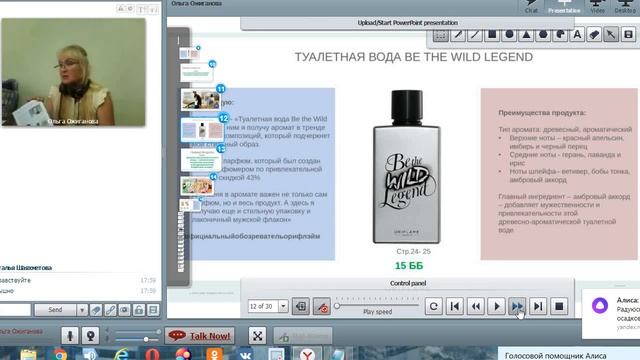
Task: Select the eraser tool
Action: (x=594, y=35)
